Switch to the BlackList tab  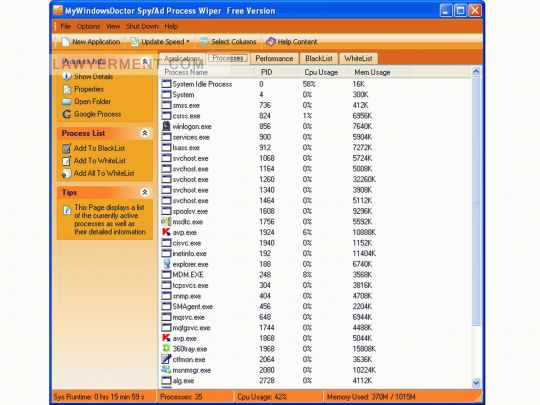click(319, 59)
